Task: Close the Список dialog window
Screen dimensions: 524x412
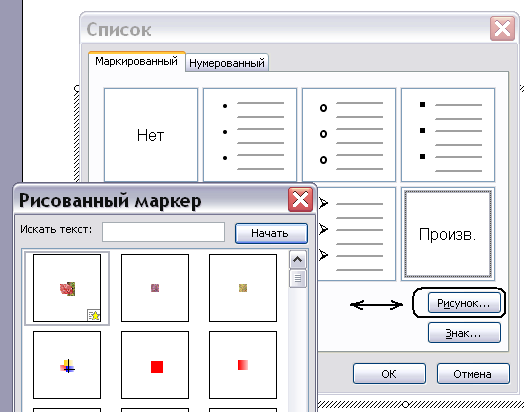Action: pos(502,29)
